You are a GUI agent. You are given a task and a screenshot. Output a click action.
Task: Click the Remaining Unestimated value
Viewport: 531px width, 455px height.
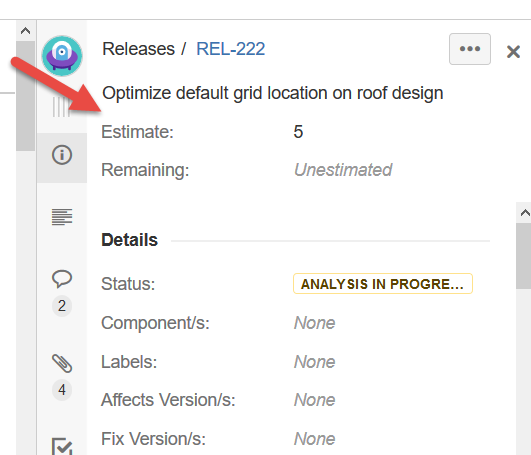tap(343, 170)
